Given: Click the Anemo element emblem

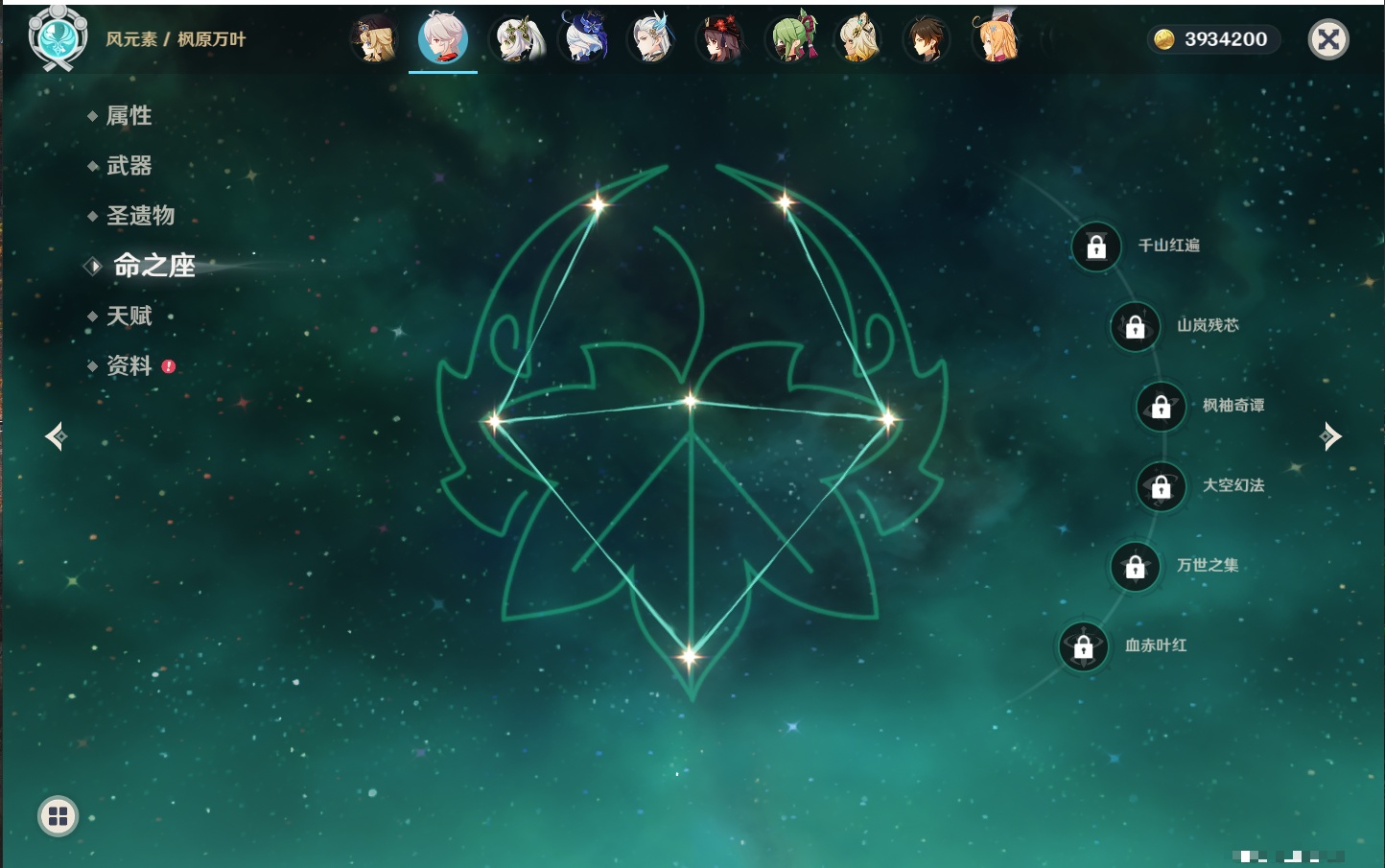Looking at the screenshot, I should pyautogui.click(x=58, y=38).
